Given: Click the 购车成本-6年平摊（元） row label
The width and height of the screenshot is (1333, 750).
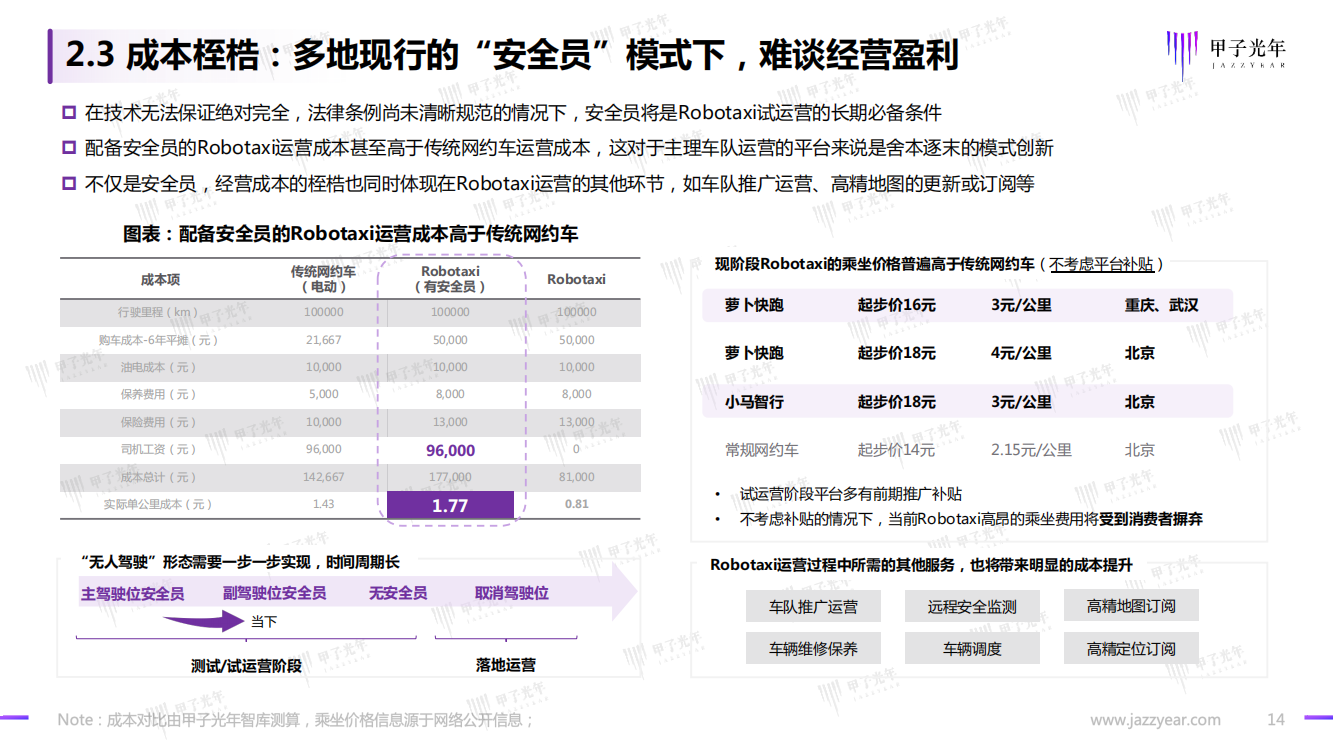Looking at the screenshot, I should point(160,340).
